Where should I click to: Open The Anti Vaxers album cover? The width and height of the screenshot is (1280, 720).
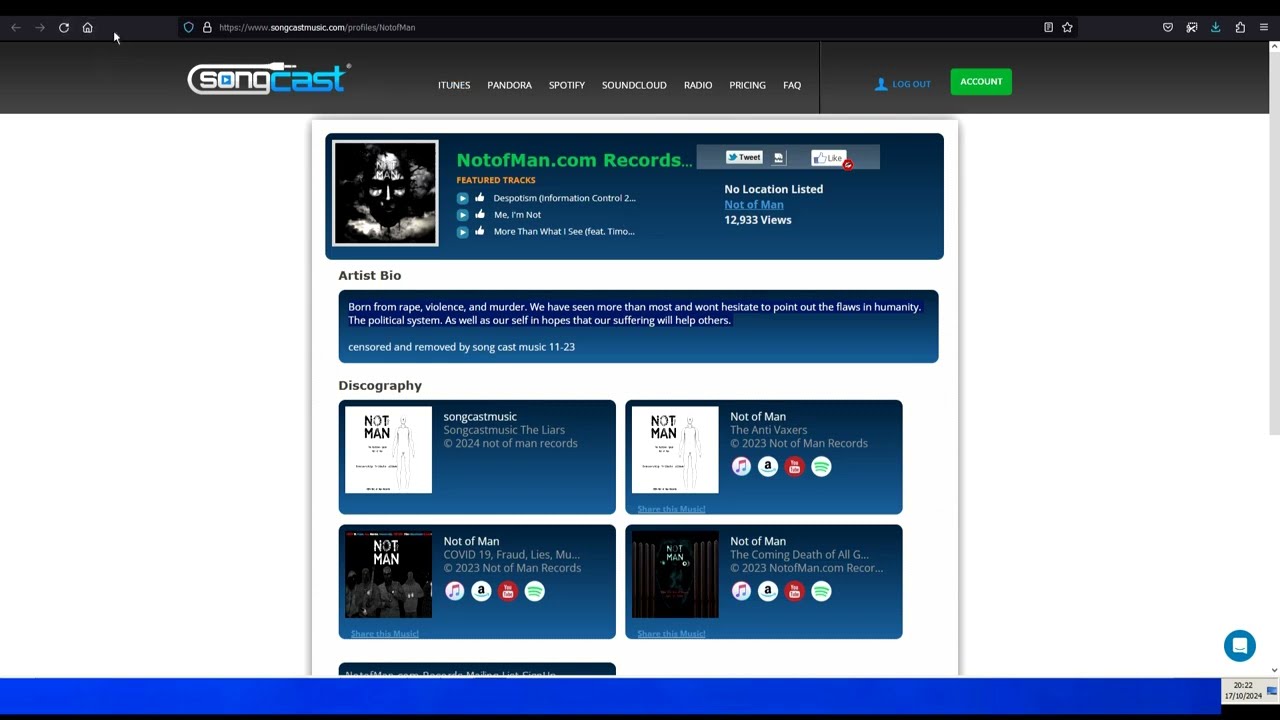point(675,450)
